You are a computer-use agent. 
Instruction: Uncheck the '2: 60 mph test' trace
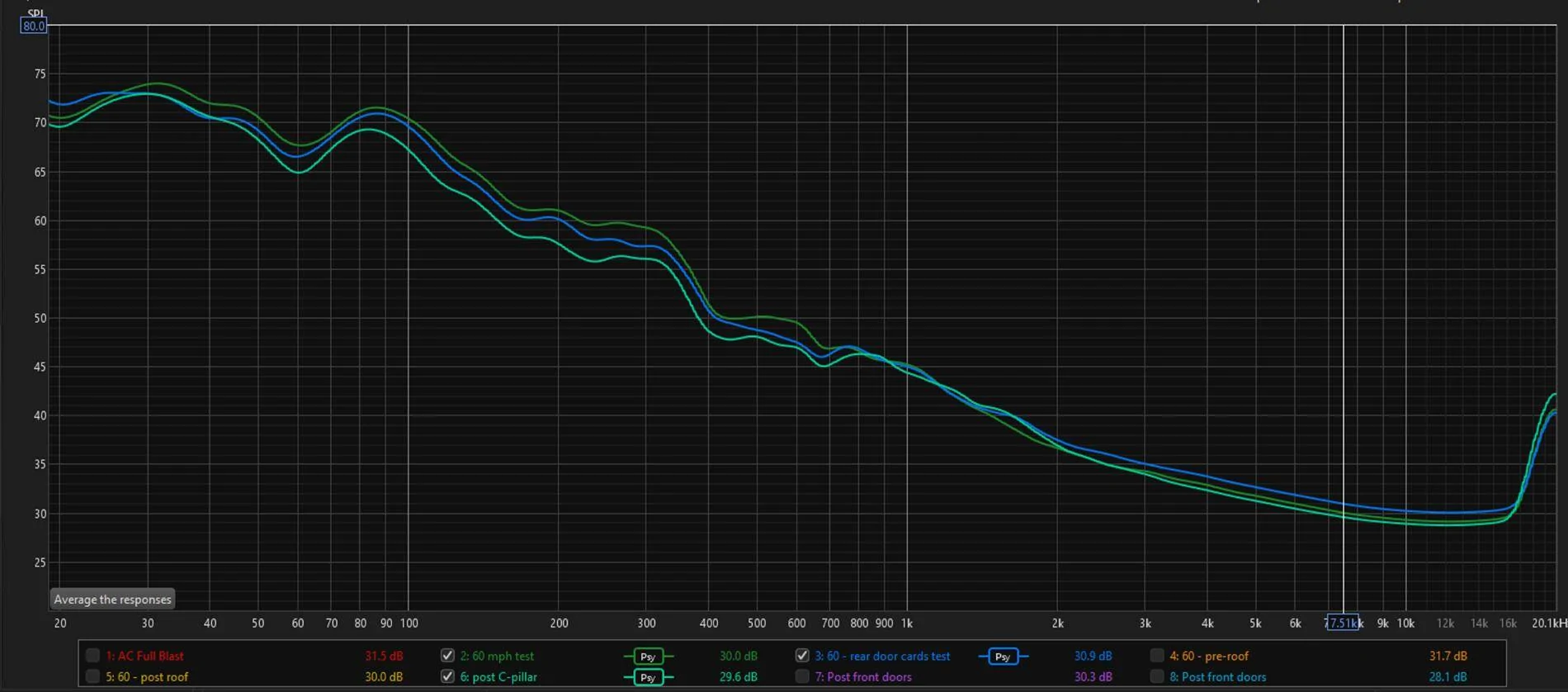[447, 656]
